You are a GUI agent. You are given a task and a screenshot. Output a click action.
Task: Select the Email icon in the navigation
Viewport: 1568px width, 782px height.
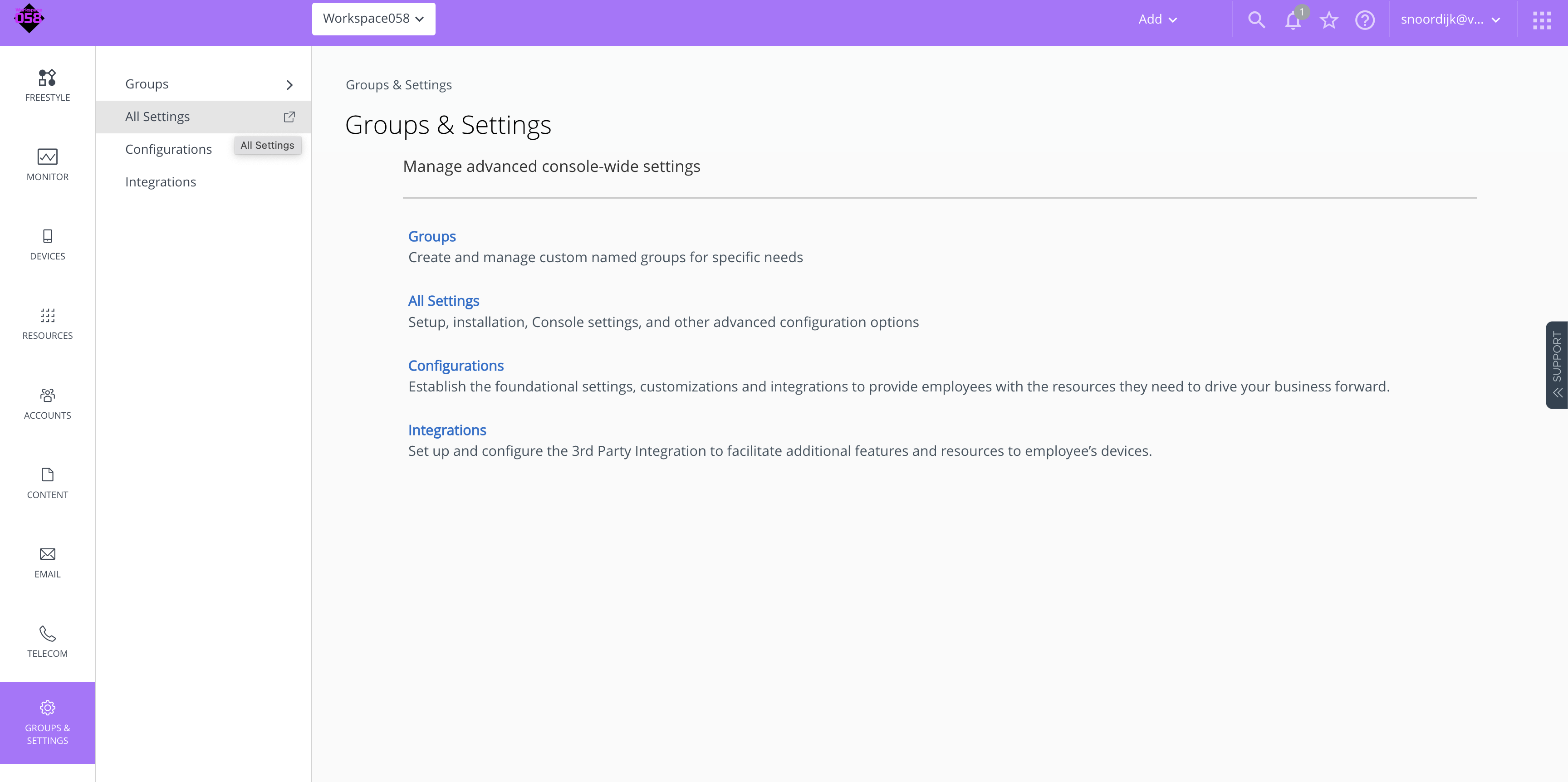click(47, 561)
